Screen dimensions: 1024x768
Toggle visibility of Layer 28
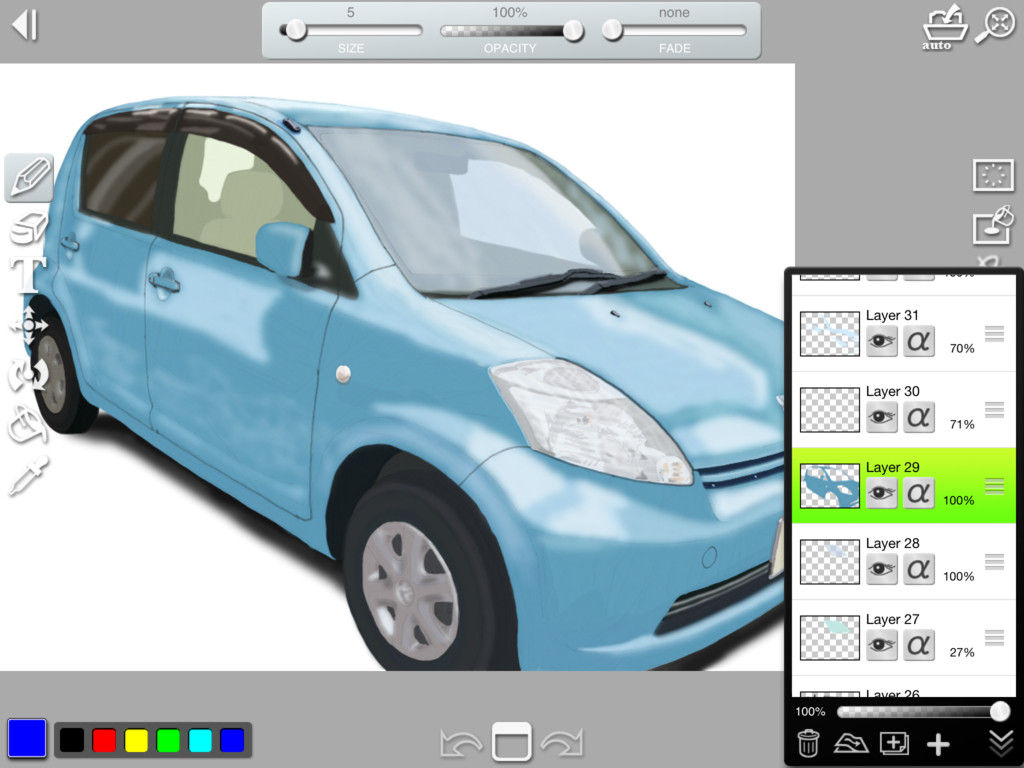[x=882, y=568]
